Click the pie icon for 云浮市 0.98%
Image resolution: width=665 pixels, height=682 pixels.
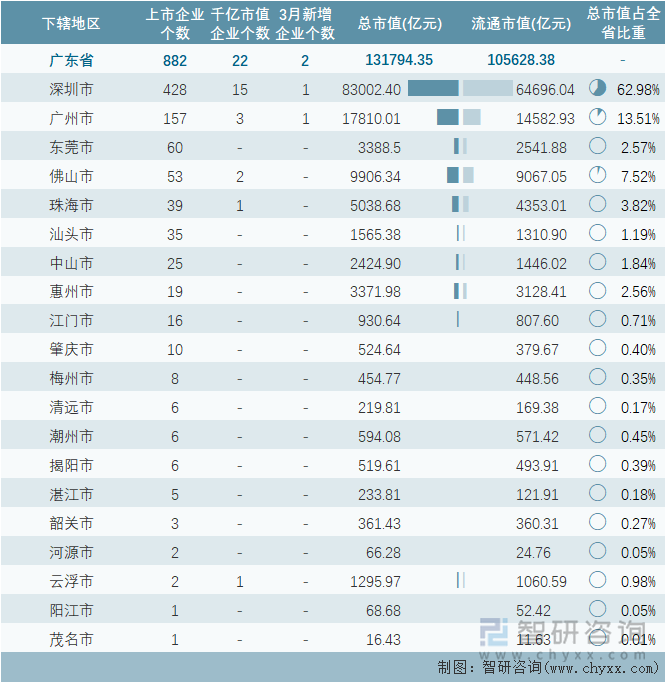click(598, 580)
